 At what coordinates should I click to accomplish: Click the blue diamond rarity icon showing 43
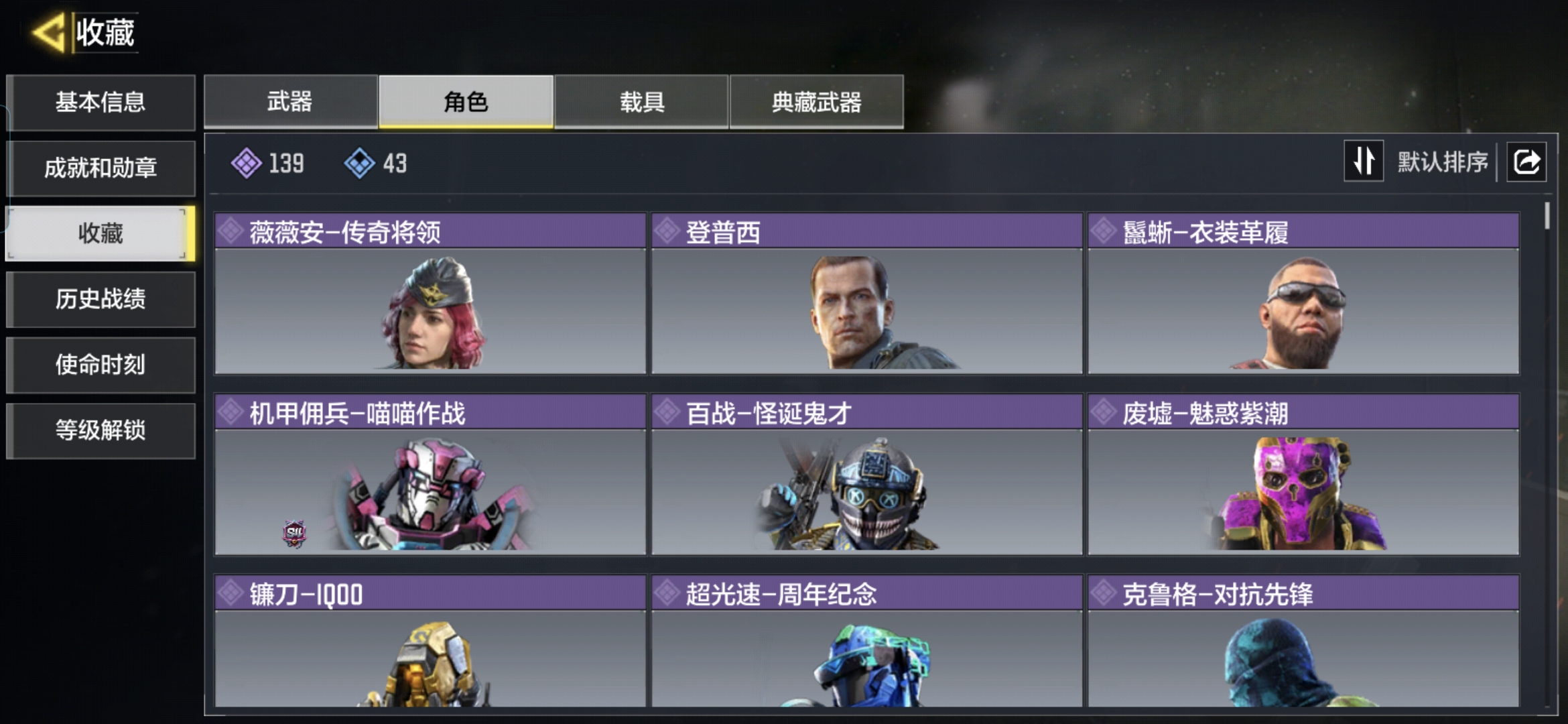360,163
